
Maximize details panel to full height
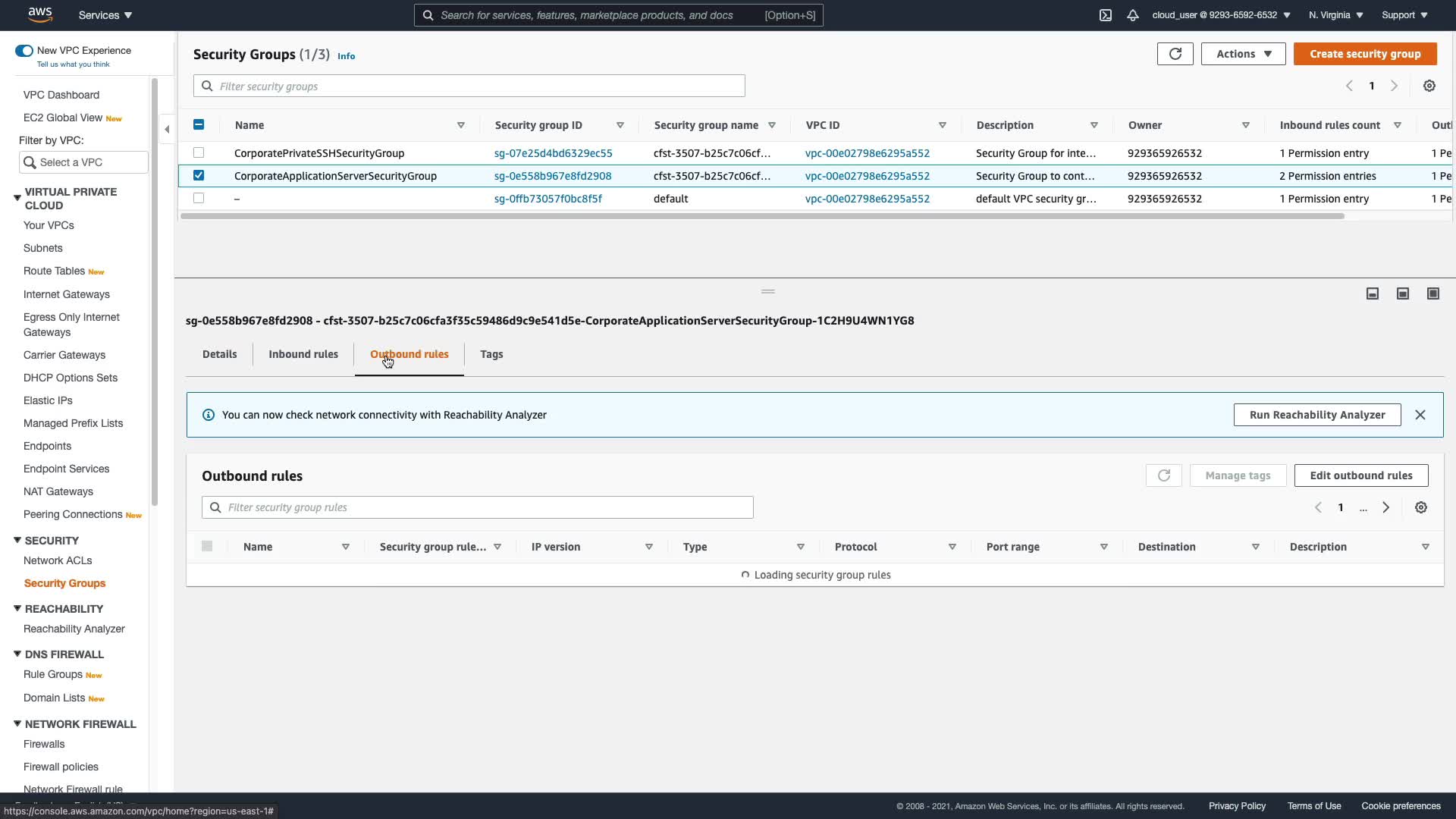coord(1433,293)
